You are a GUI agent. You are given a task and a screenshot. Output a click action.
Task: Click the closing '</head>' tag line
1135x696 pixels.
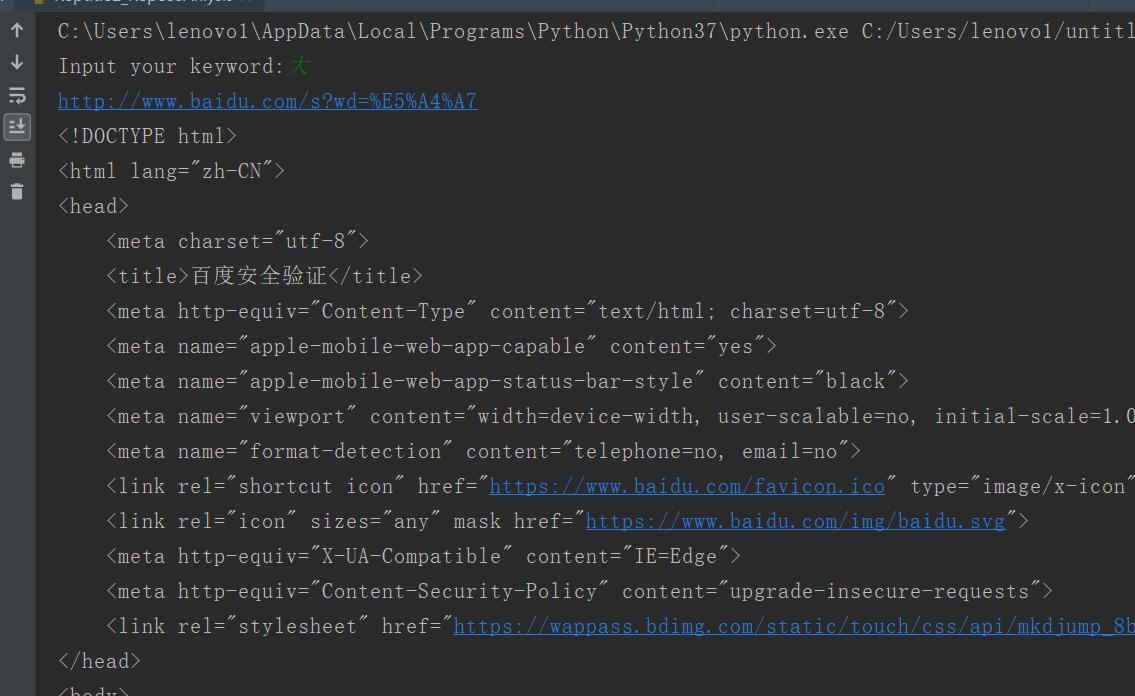99,661
